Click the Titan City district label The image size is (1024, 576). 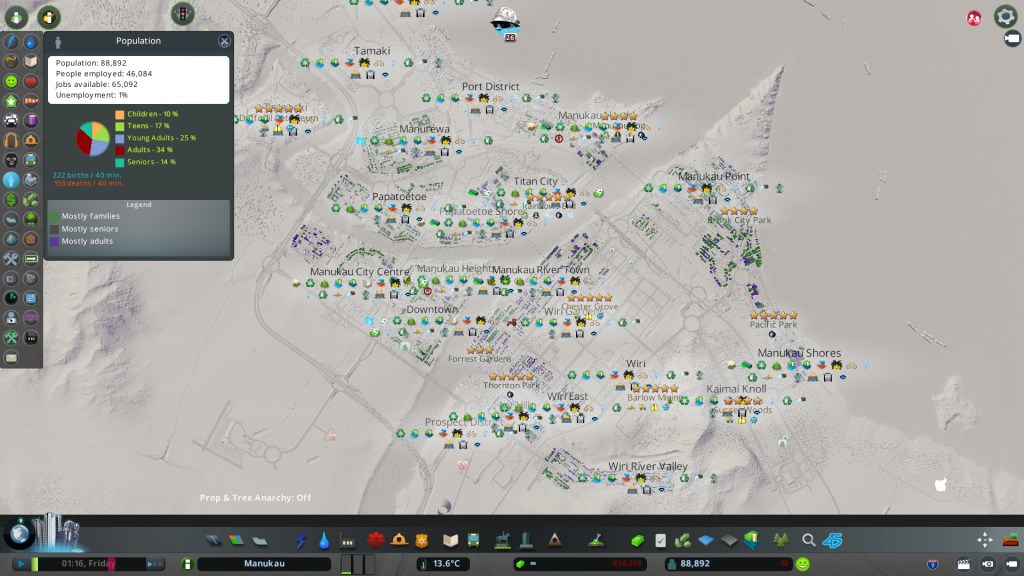click(535, 181)
